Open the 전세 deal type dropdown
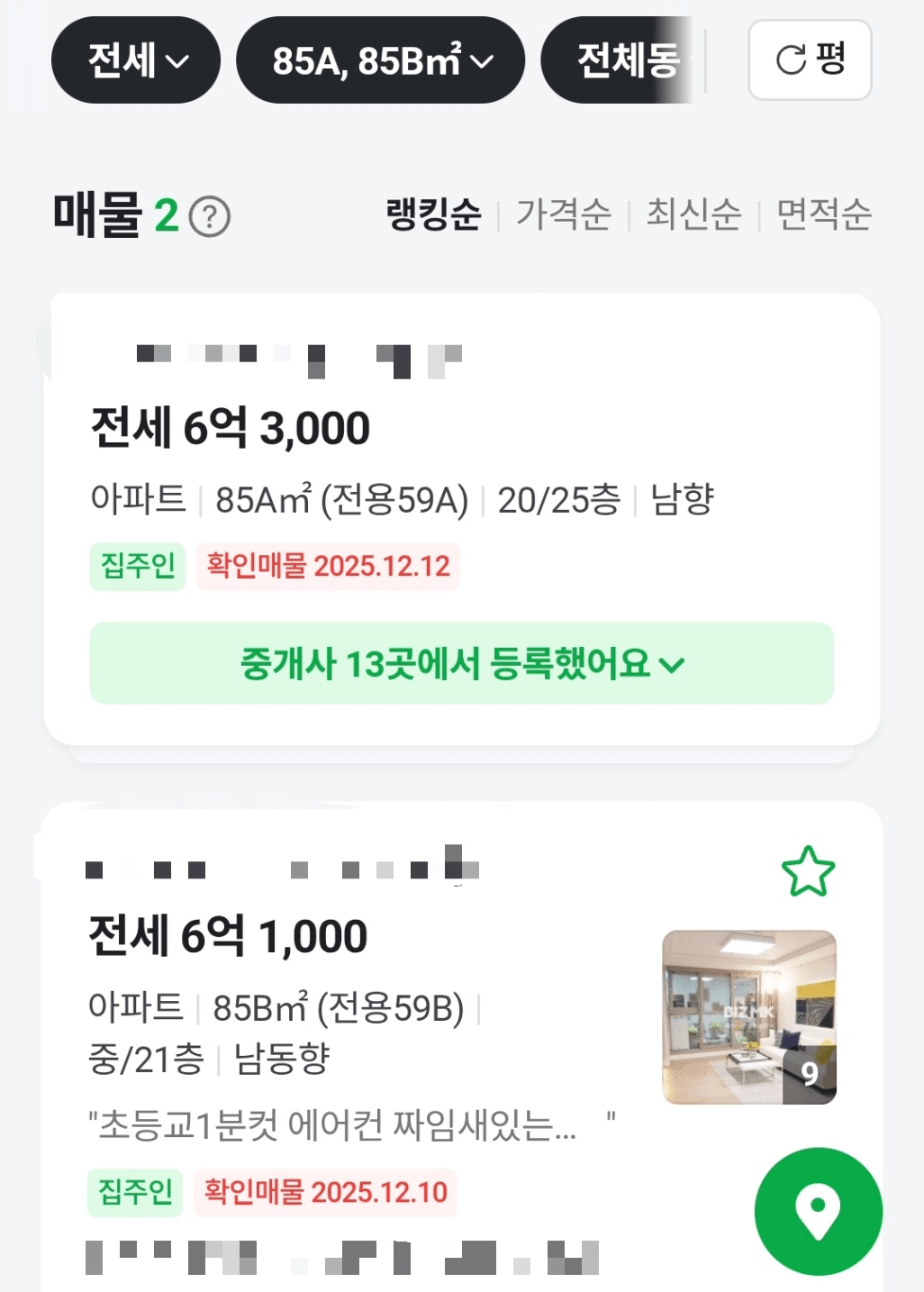 pyautogui.click(x=136, y=60)
